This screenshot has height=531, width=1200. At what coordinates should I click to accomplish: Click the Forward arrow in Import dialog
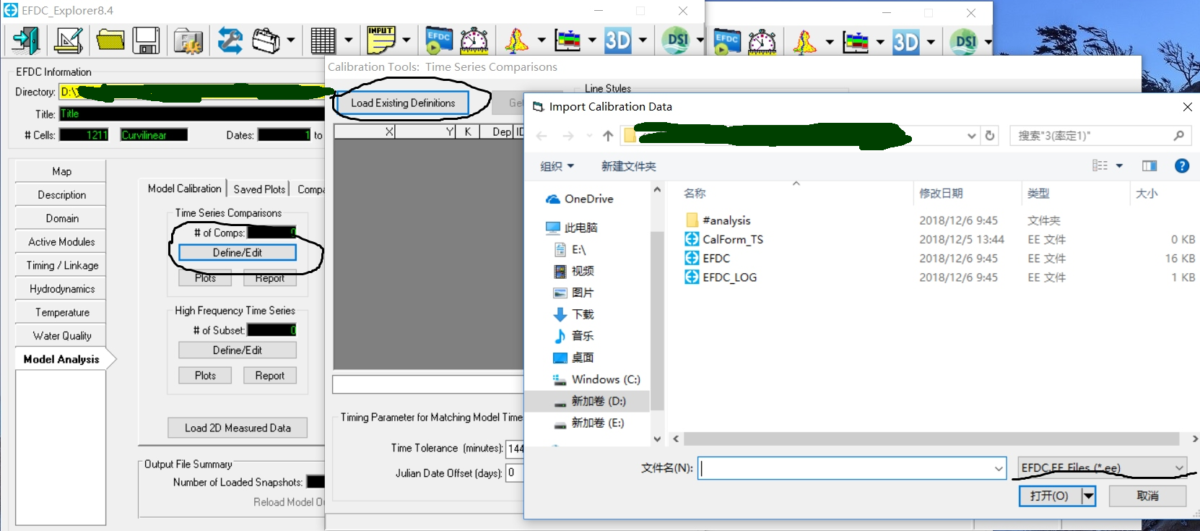[x=568, y=135]
